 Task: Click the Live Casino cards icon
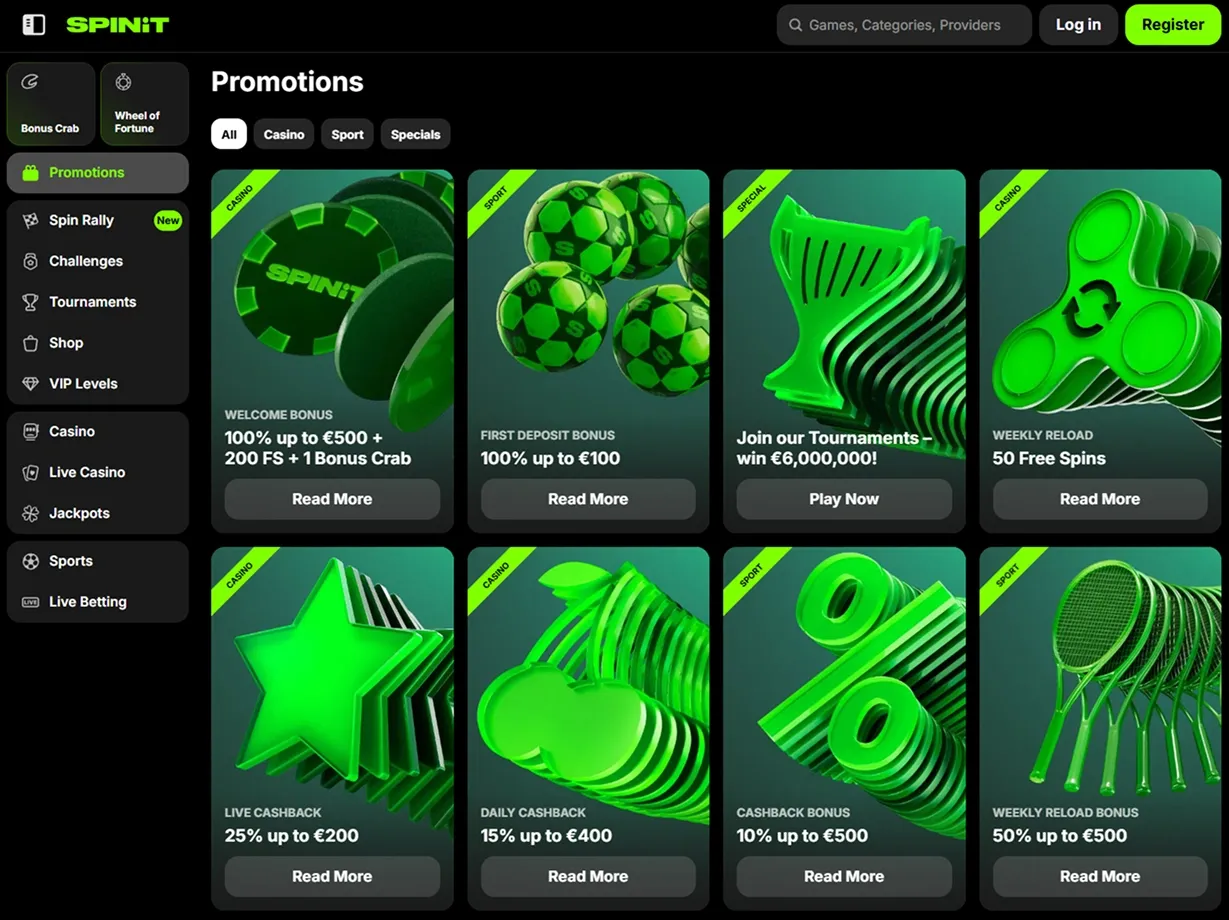[x=30, y=473]
